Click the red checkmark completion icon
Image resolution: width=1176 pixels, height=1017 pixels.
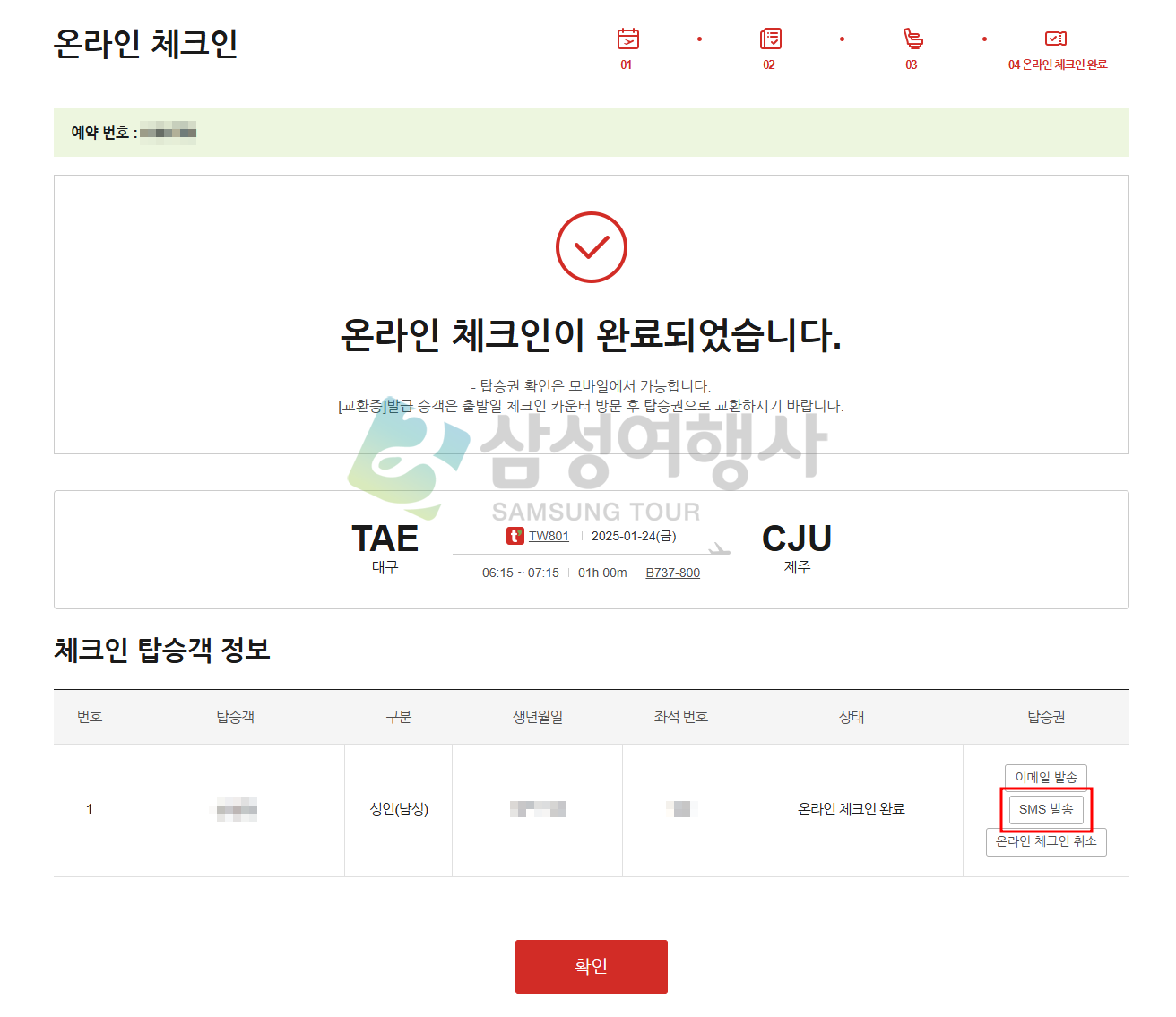click(x=591, y=247)
